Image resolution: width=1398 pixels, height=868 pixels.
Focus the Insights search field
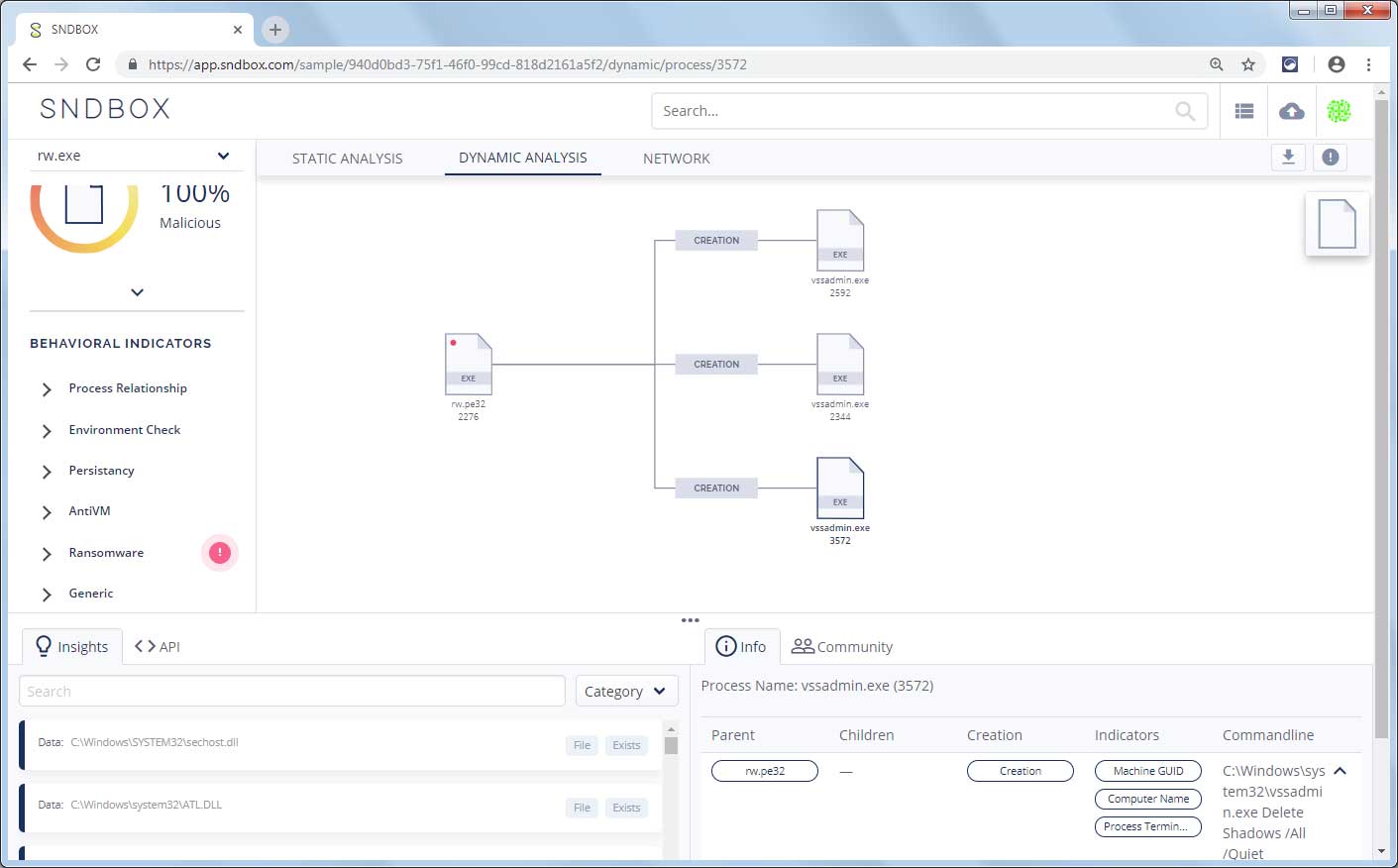[x=292, y=691]
